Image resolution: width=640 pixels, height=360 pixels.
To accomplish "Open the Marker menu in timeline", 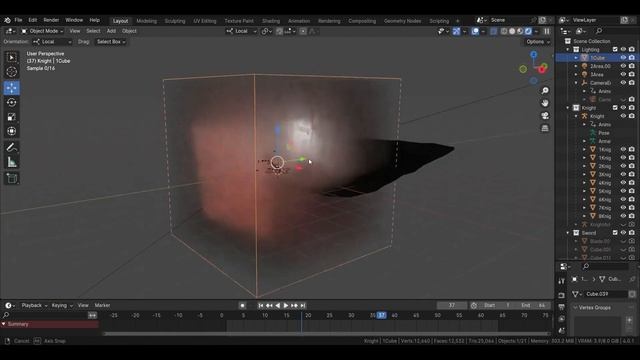I will (x=102, y=305).
